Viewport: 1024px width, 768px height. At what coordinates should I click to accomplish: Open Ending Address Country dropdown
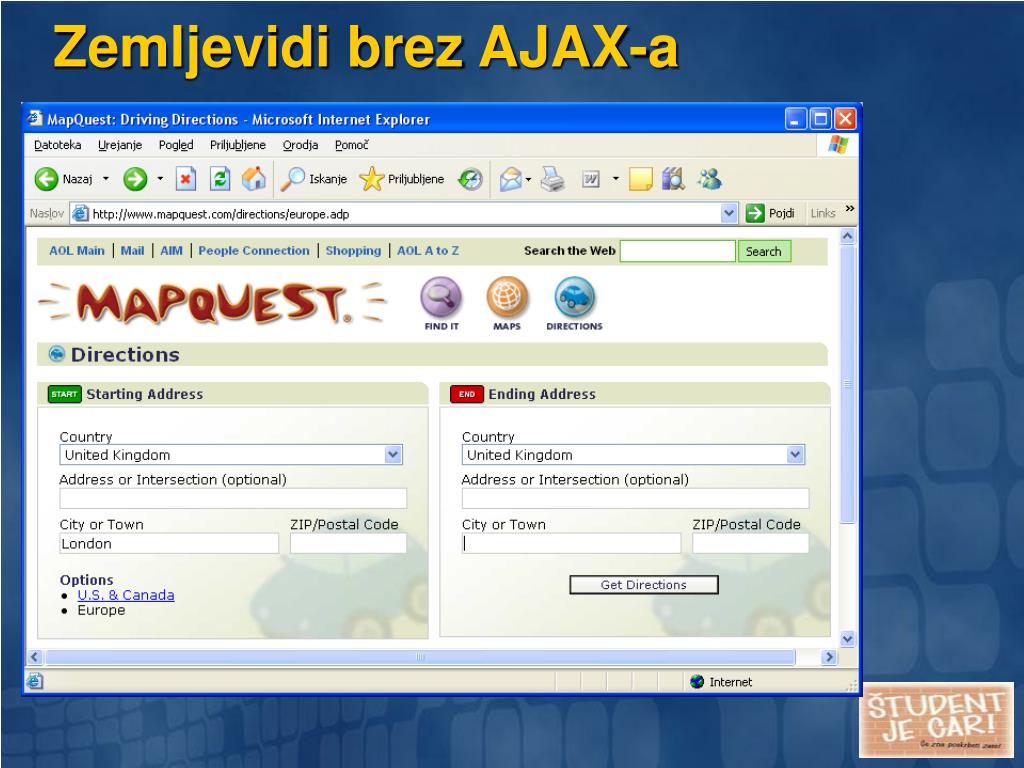(x=795, y=455)
